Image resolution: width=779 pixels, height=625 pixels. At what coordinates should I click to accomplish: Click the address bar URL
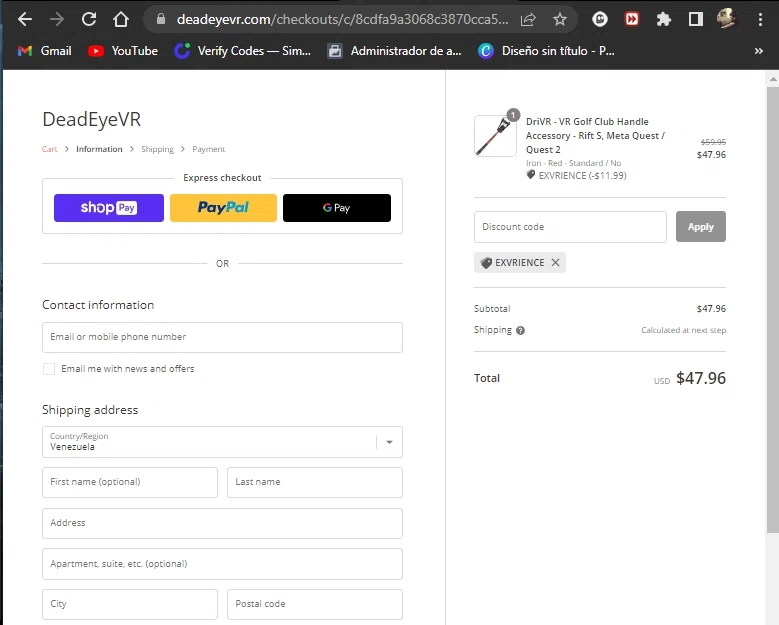(342, 19)
